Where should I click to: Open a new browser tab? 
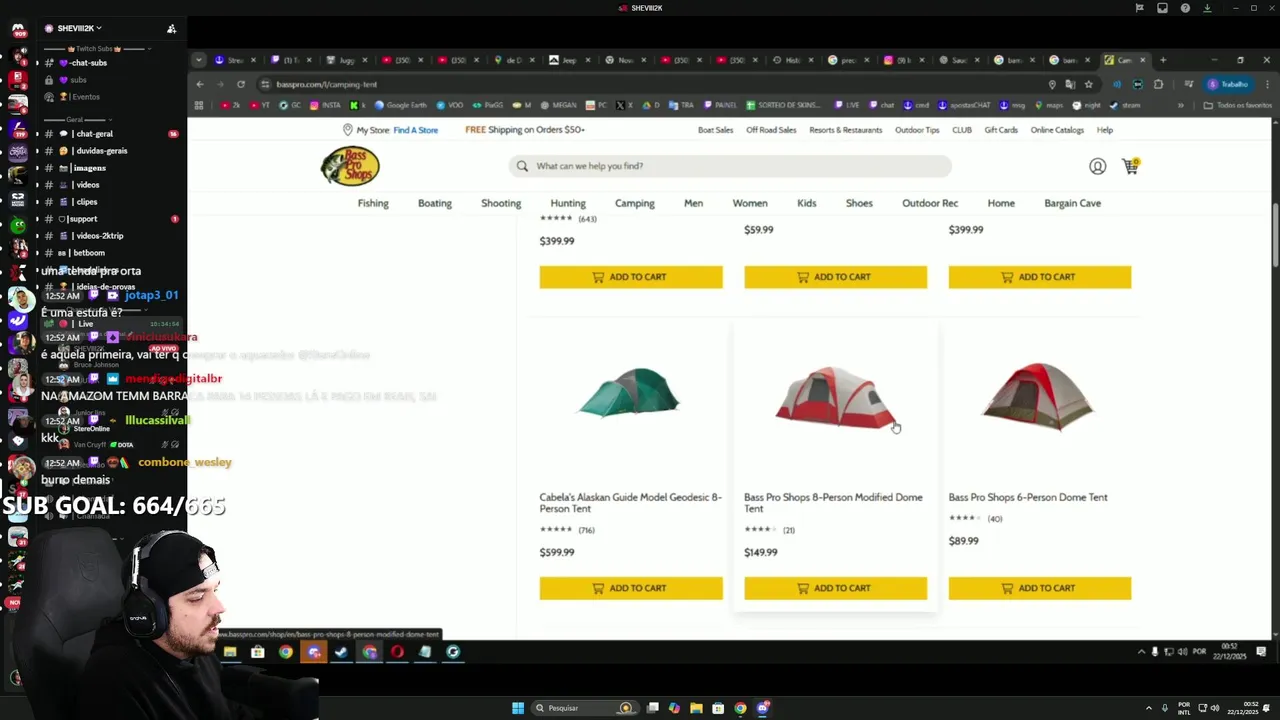click(x=1162, y=60)
